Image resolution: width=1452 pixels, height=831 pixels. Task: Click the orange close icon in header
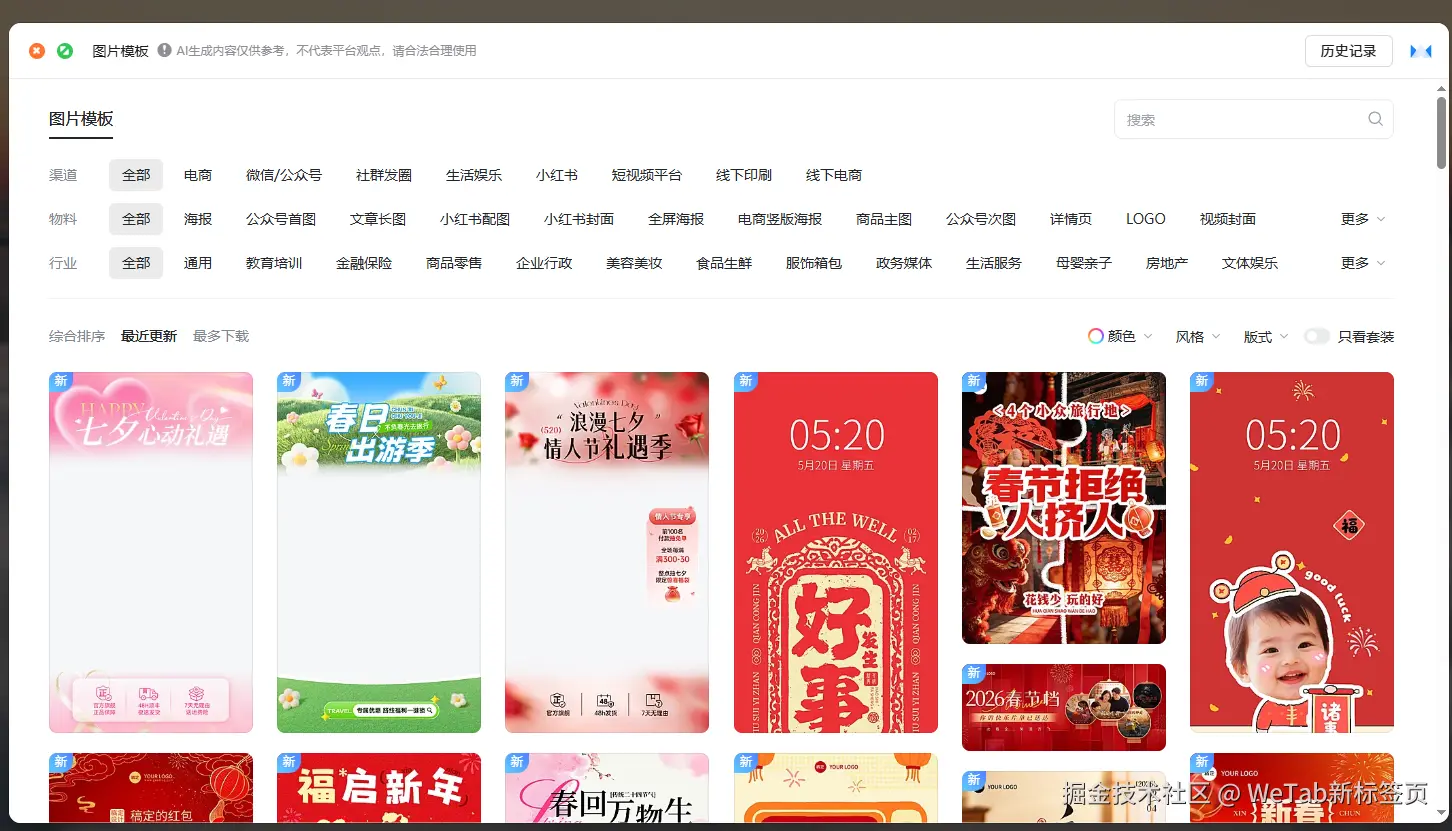(x=37, y=51)
